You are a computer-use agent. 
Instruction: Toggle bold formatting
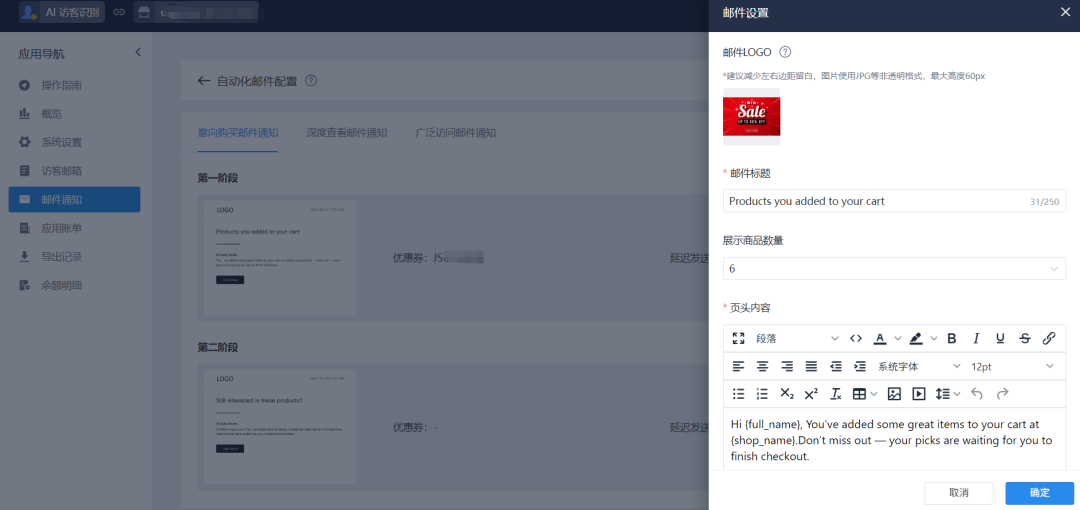[952, 338]
